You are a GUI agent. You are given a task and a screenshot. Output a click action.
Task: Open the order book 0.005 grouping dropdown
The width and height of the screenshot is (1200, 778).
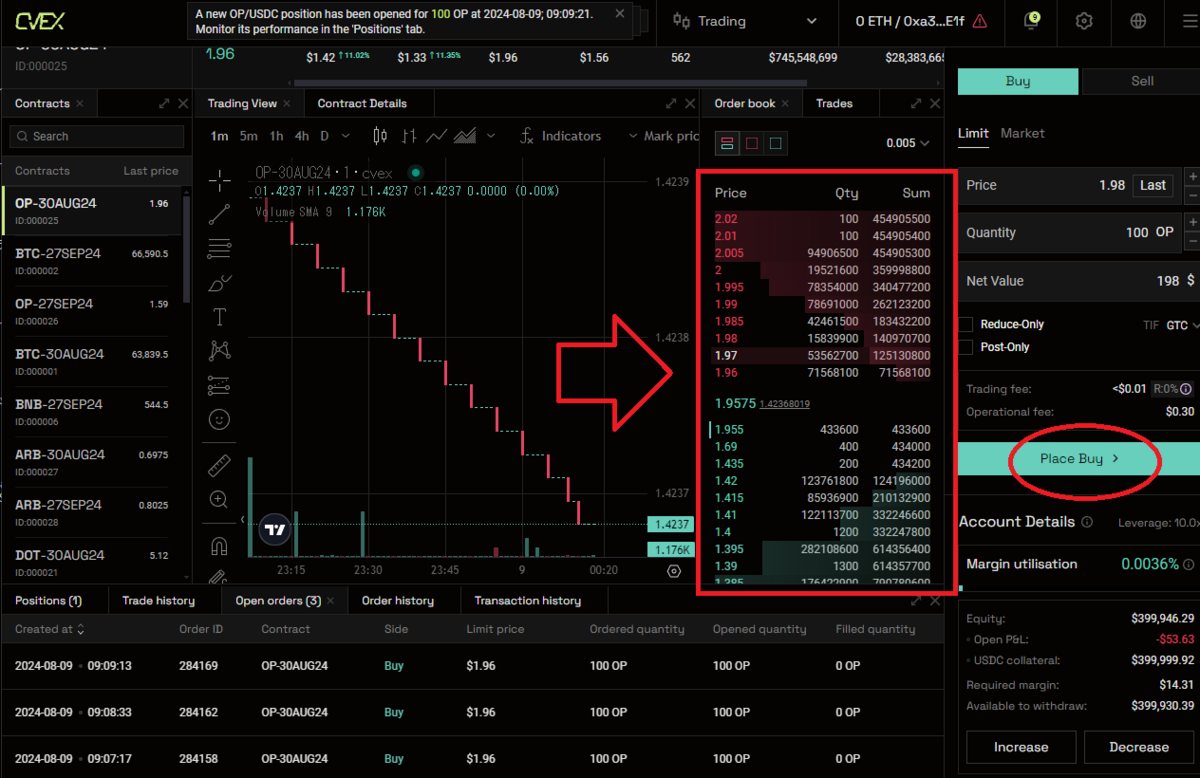[x=908, y=143]
